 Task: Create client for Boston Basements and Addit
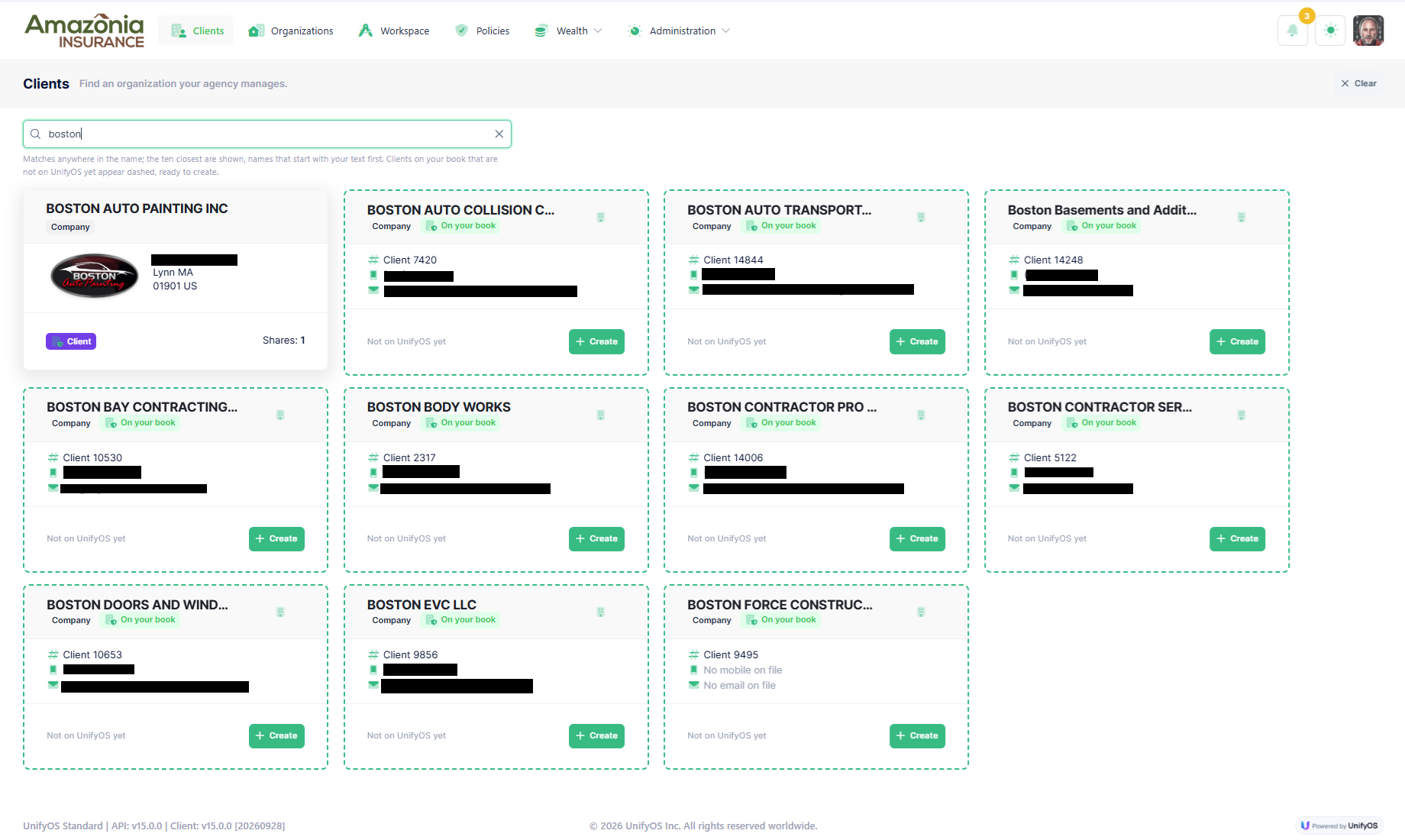(1237, 341)
